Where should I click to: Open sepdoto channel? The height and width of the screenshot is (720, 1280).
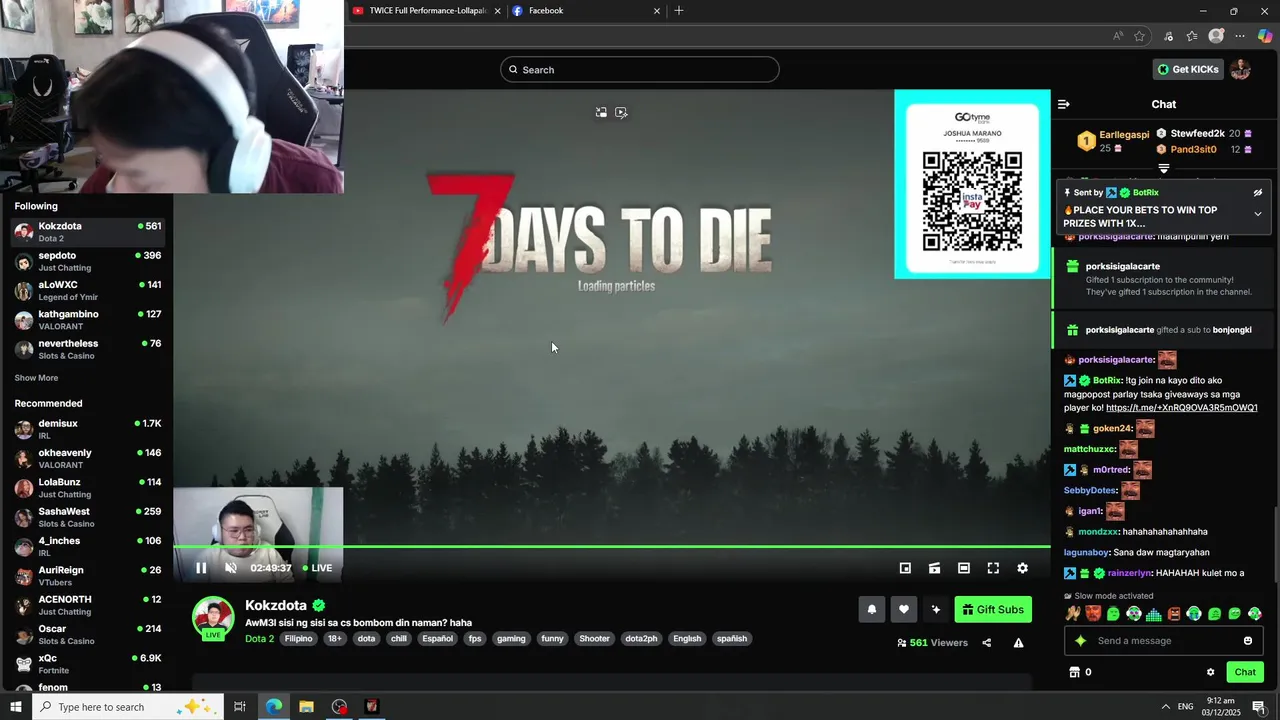coord(87,261)
